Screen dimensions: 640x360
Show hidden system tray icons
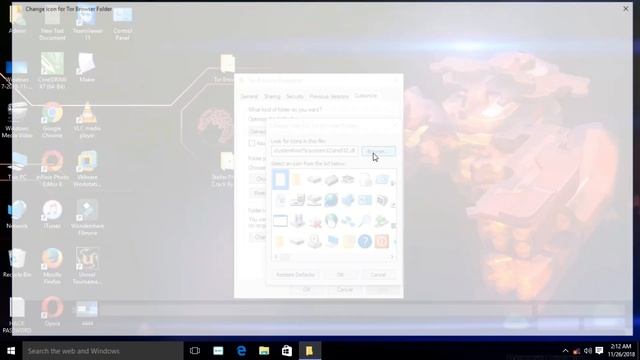point(565,351)
